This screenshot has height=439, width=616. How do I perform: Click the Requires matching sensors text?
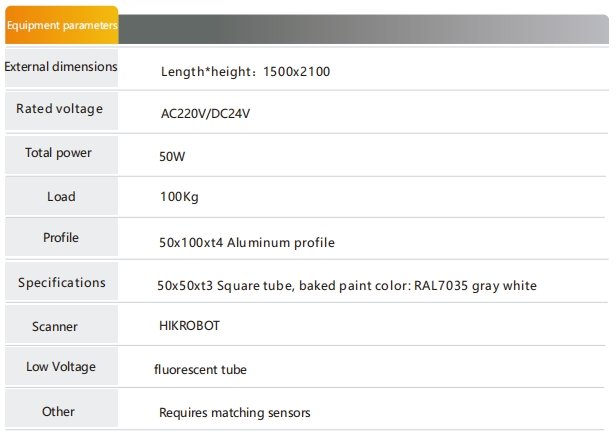(x=235, y=413)
